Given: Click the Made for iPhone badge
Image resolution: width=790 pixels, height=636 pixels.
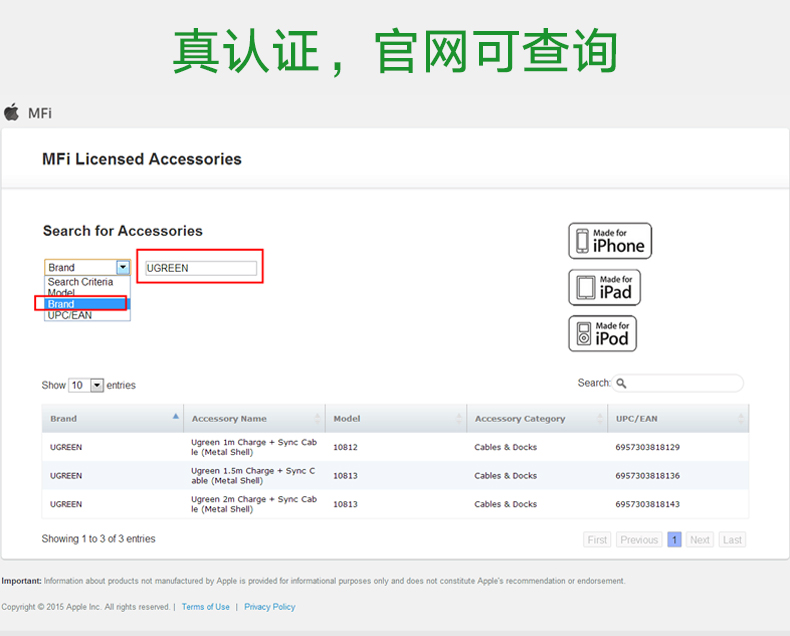Looking at the screenshot, I should click(610, 241).
